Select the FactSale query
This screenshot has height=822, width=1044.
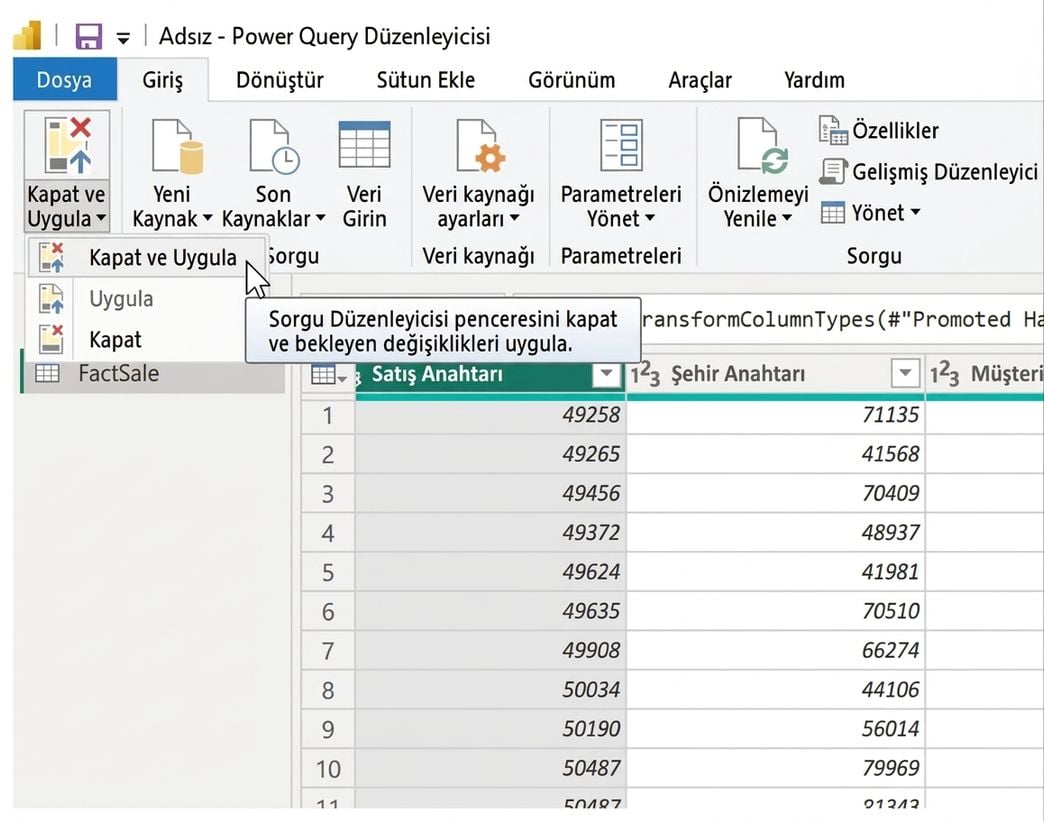(x=154, y=373)
